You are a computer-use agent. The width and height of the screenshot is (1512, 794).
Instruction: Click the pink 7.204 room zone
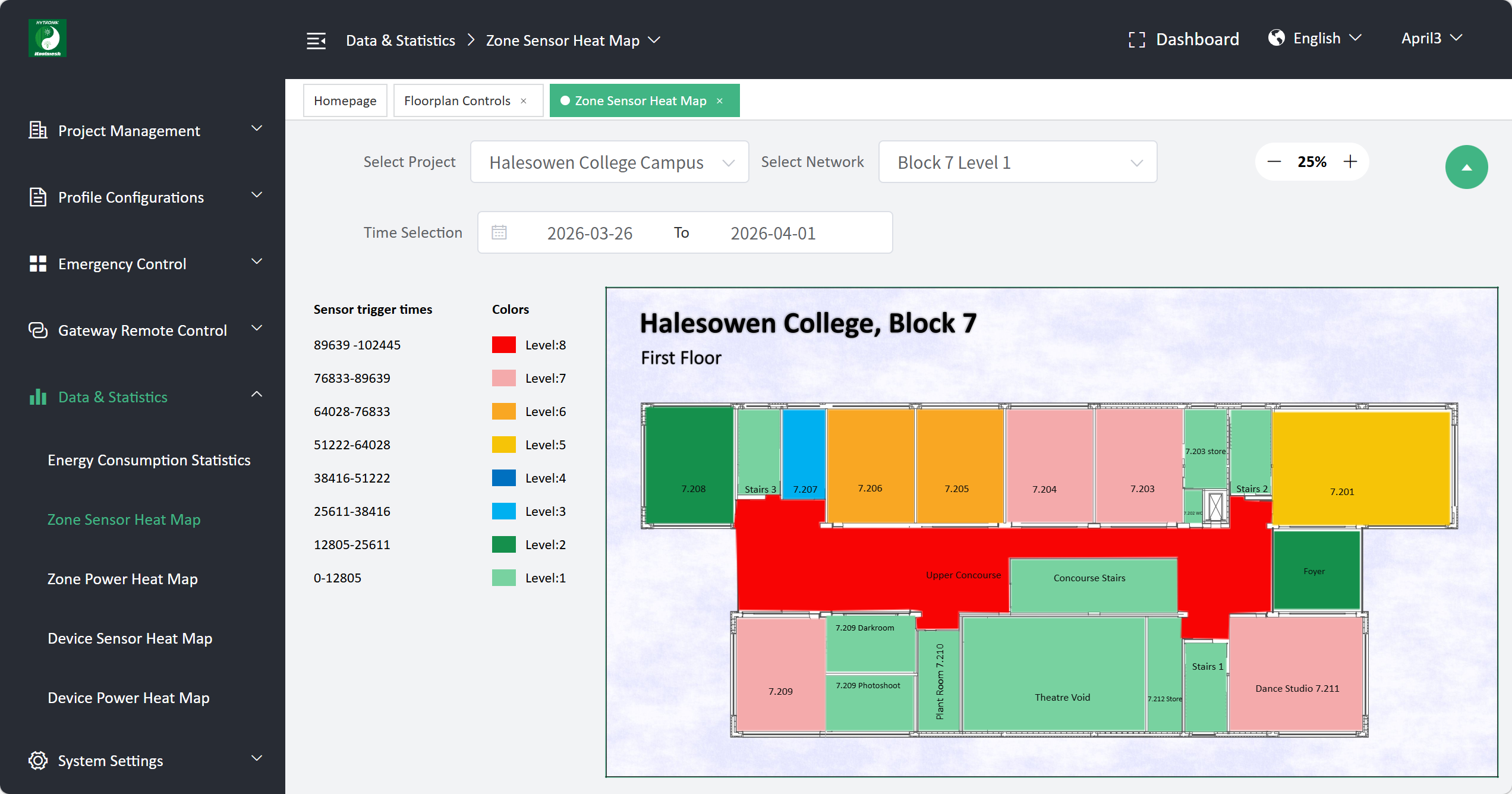click(1050, 466)
